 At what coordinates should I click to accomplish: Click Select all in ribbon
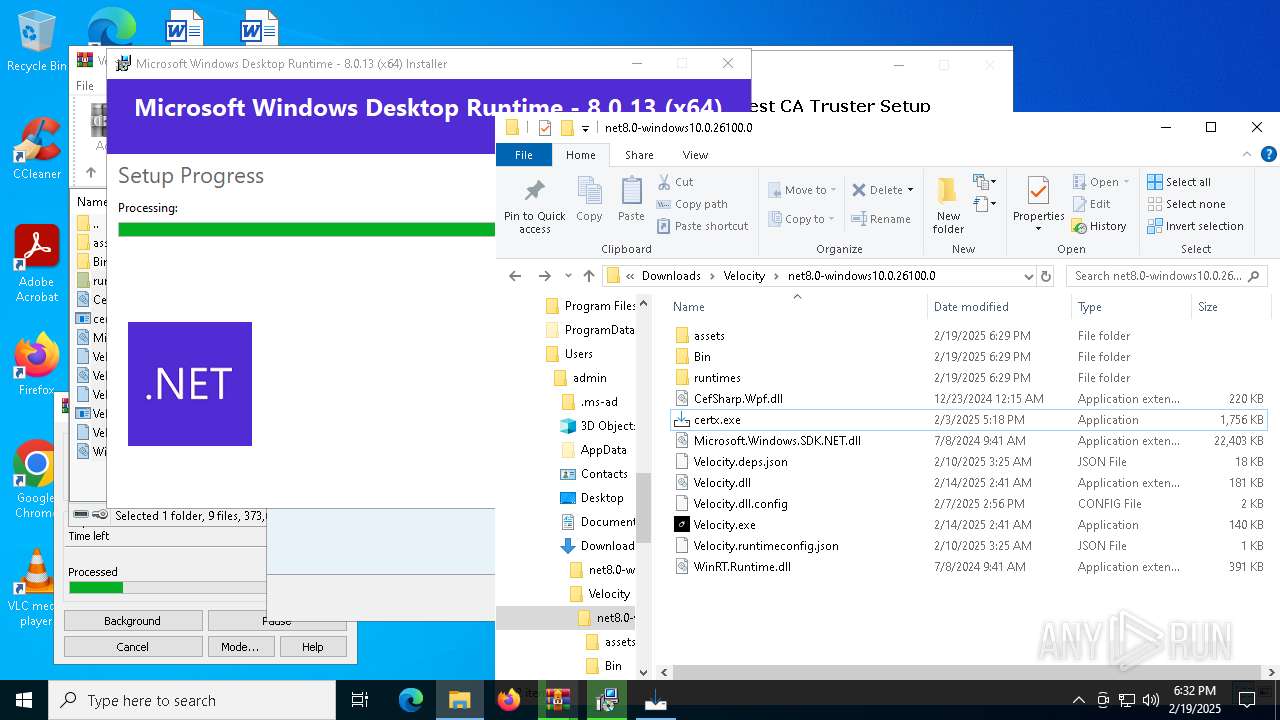(x=1179, y=182)
